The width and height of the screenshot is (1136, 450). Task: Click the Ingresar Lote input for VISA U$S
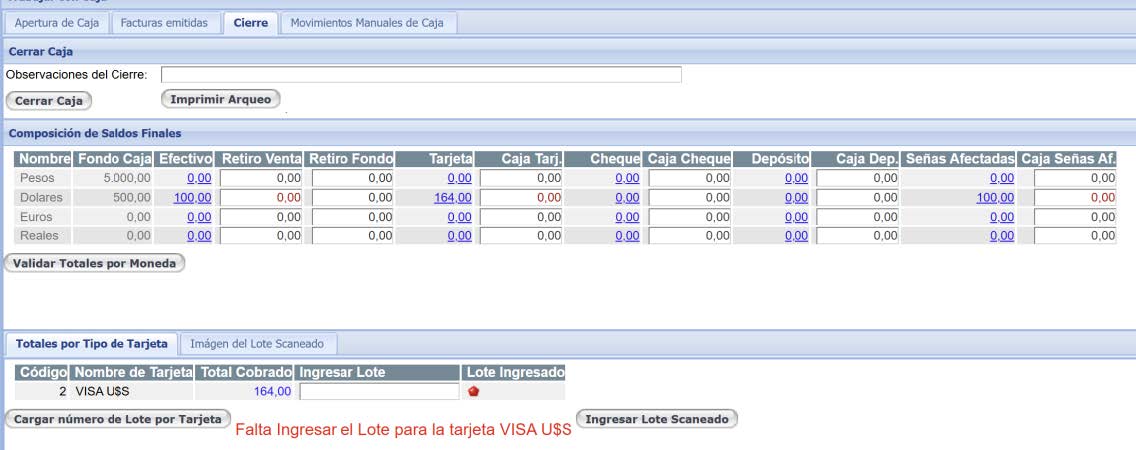pos(379,391)
